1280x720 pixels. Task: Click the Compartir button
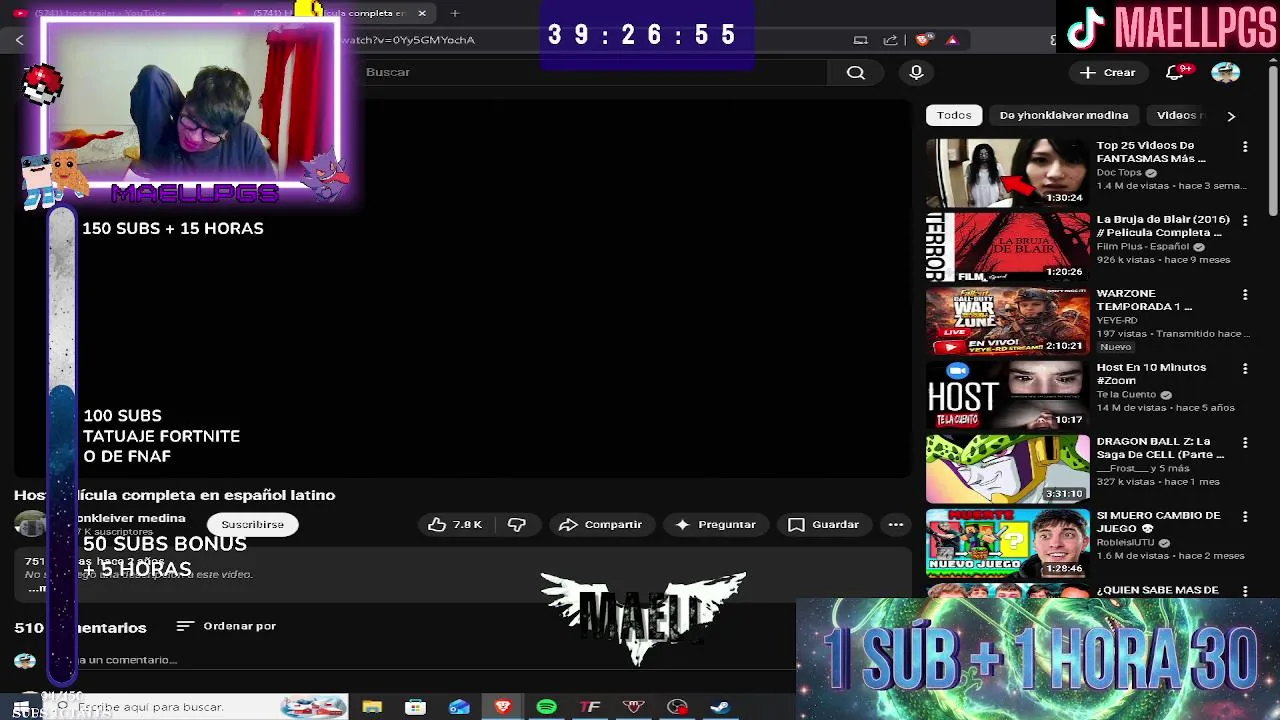point(601,524)
